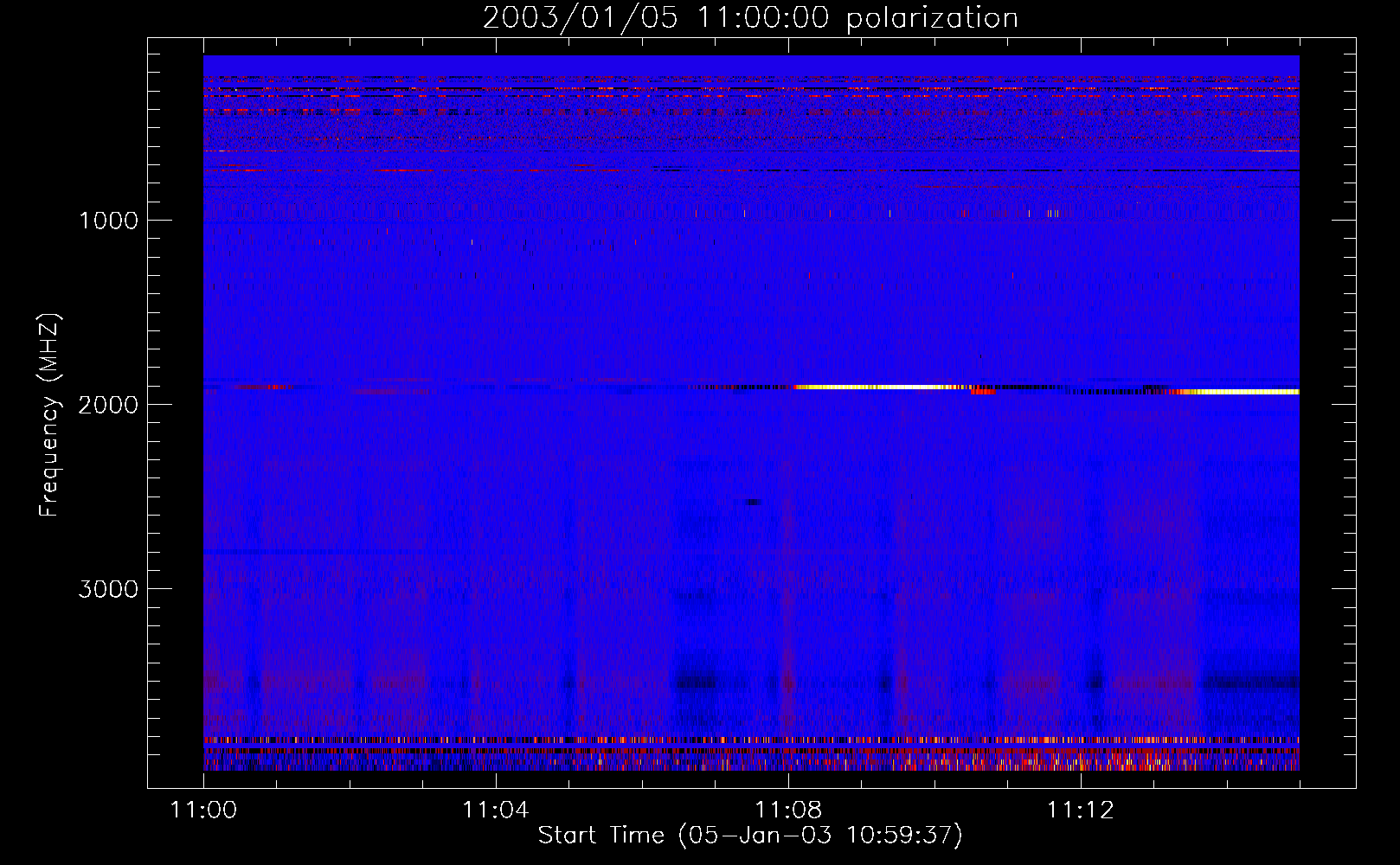The height and width of the screenshot is (865, 1400).
Task: Click the '11:12' time tick label
Action: coord(1080,811)
